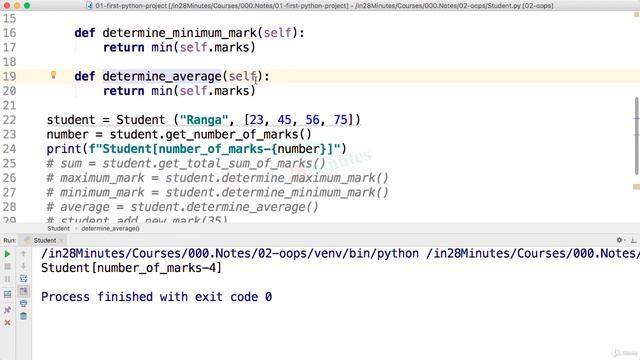Viewport: 640px width, 360px height.
Task: Click the editor vertical scrollbar thumb
Action: coord(636,136)
